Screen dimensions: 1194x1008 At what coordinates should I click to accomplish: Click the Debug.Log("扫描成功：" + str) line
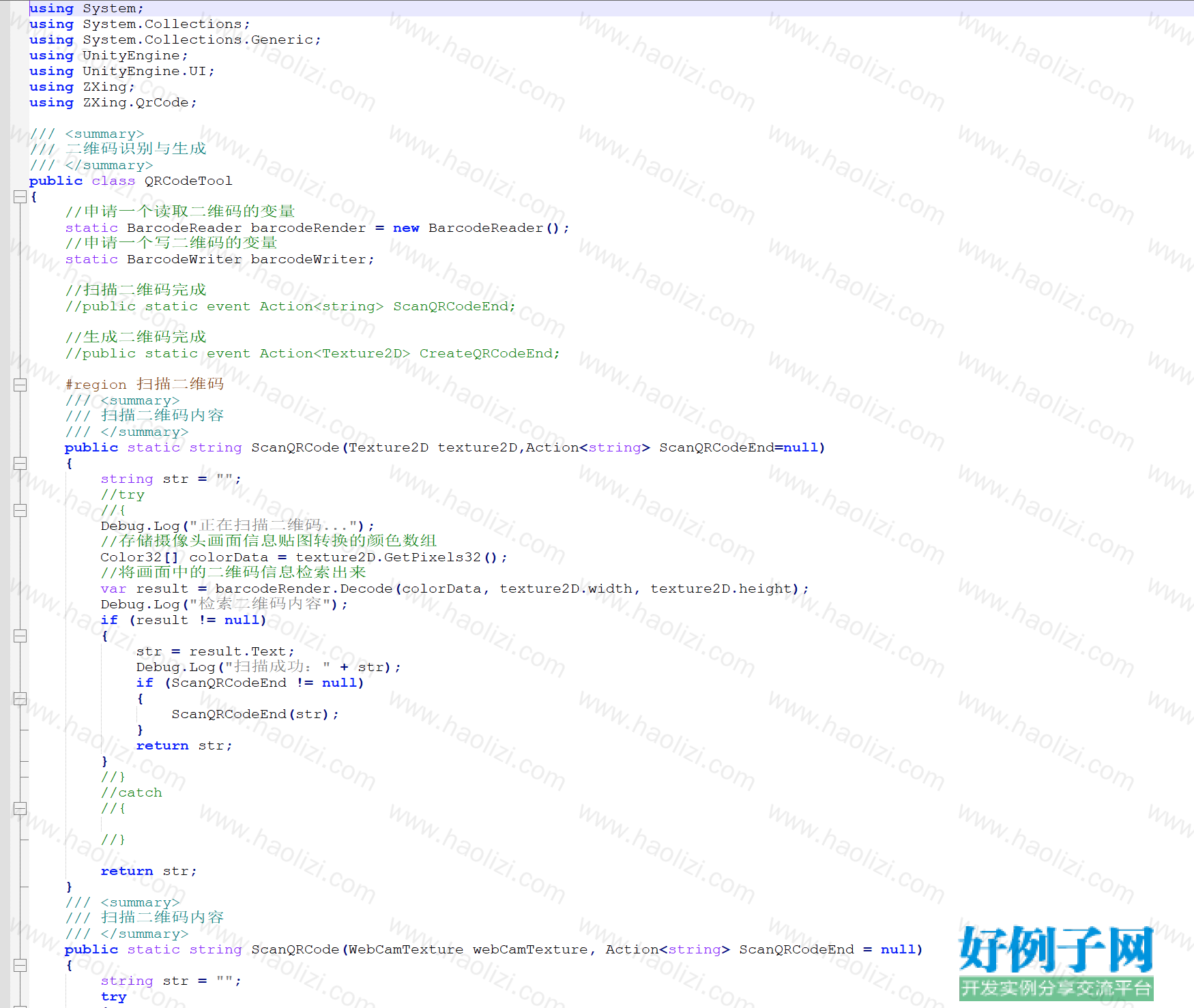click(269, 667)
